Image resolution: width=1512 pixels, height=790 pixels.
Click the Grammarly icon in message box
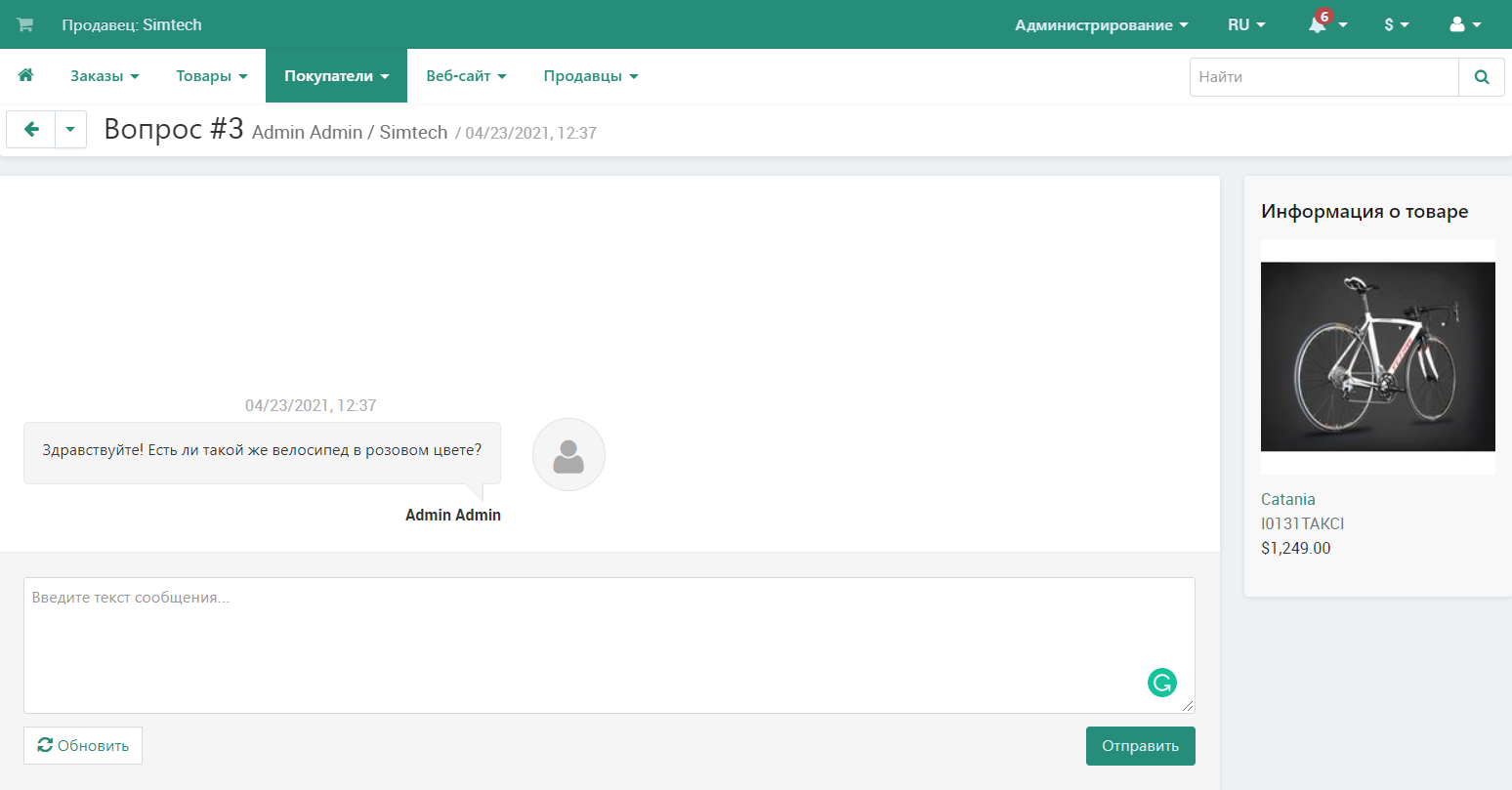click(1161, 683)
